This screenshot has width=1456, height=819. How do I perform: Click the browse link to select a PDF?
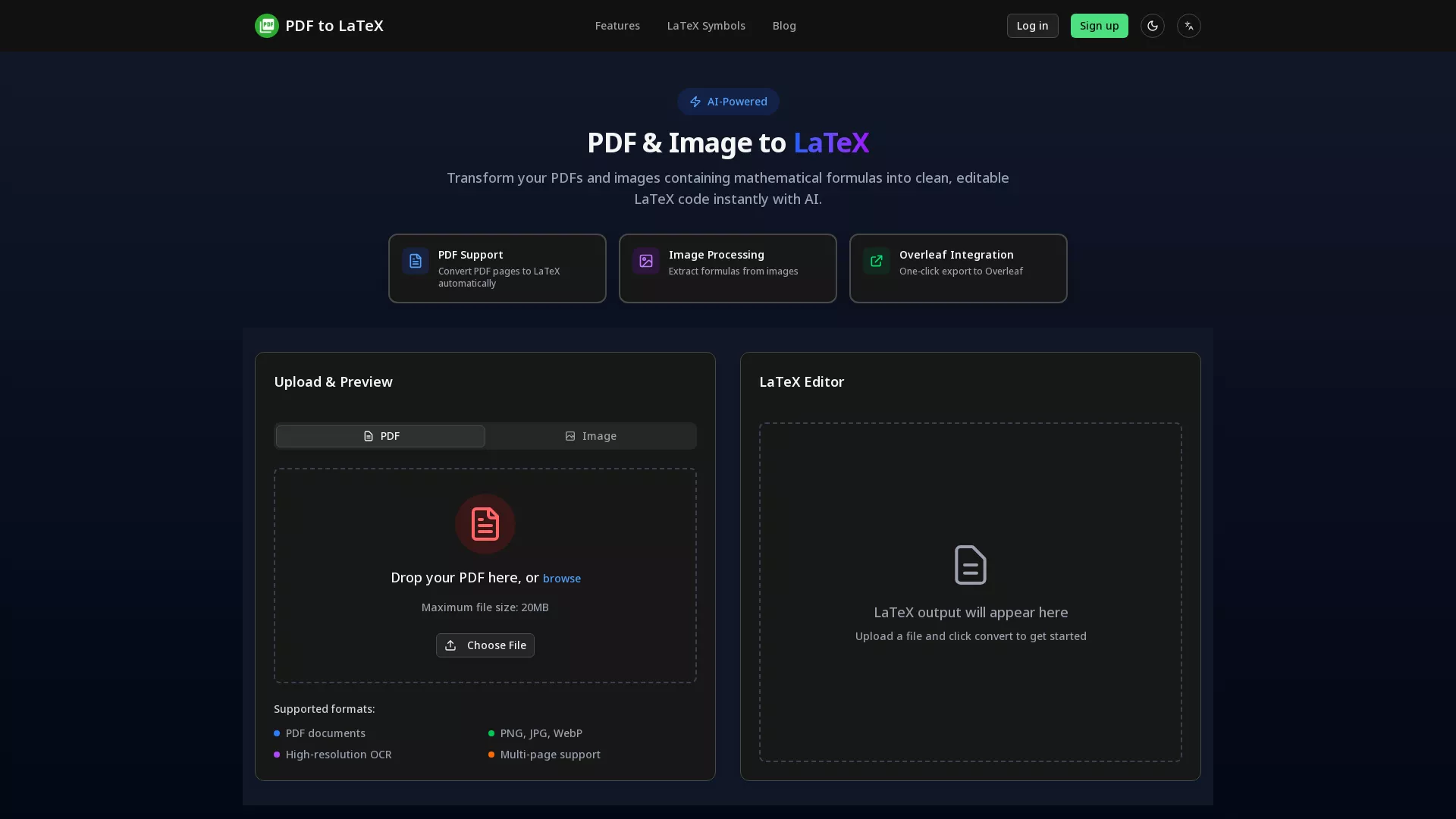click(561, 578)
